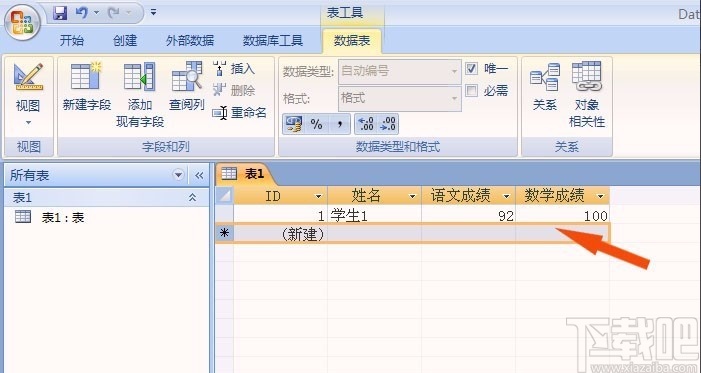Click the 删除 column button
Viewport: 701px width, 373px height.
click(233, 90)
